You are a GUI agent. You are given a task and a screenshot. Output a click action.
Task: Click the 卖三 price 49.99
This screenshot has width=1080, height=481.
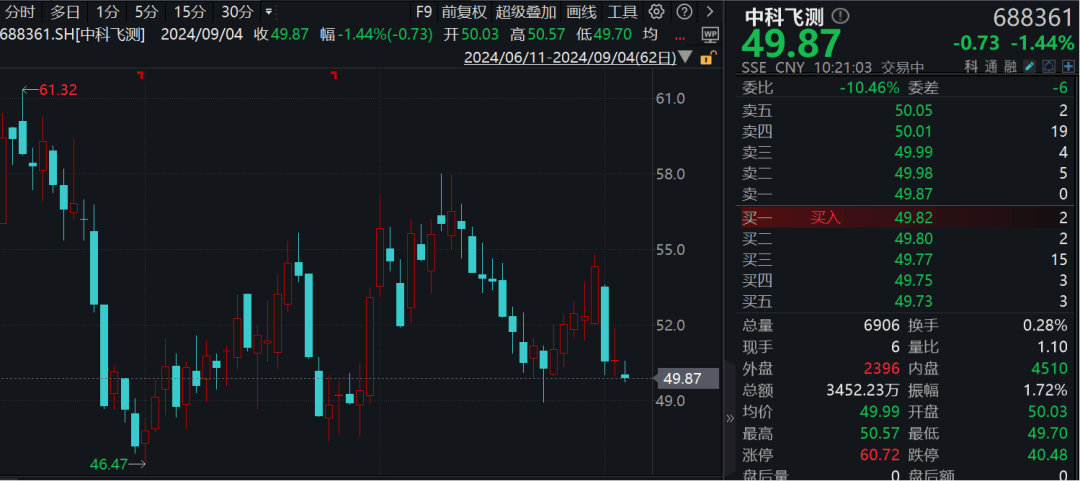(914, 152)
